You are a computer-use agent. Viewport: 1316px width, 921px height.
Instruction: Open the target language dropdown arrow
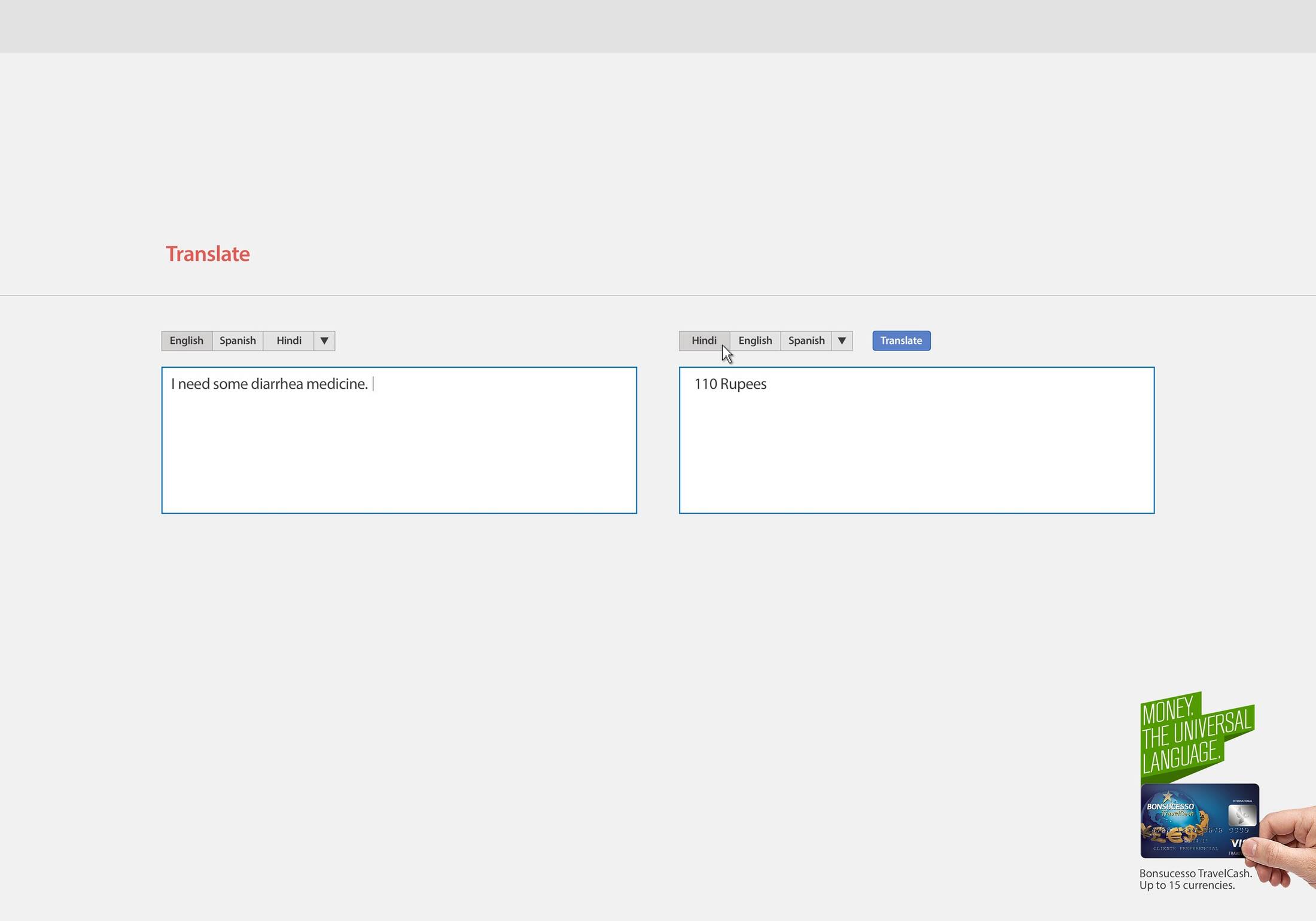(842, 341)
